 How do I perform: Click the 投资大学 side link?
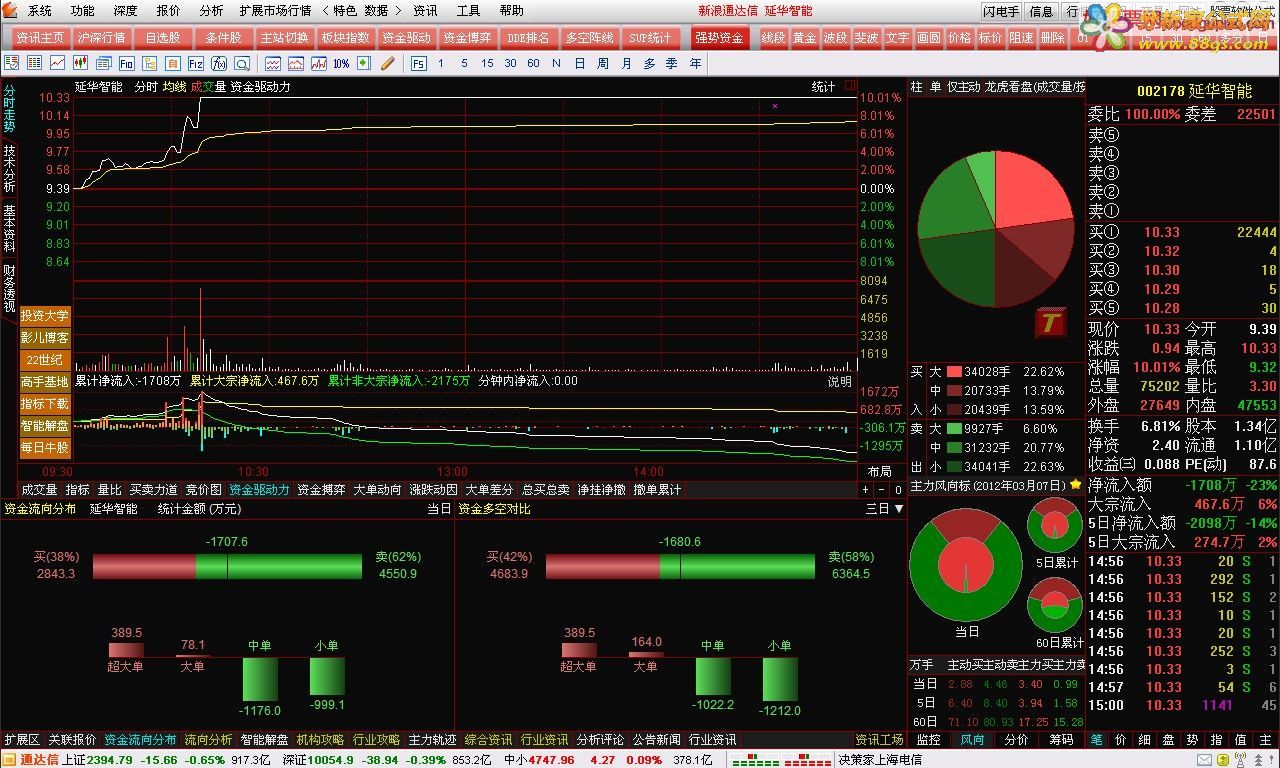[45, 315]
